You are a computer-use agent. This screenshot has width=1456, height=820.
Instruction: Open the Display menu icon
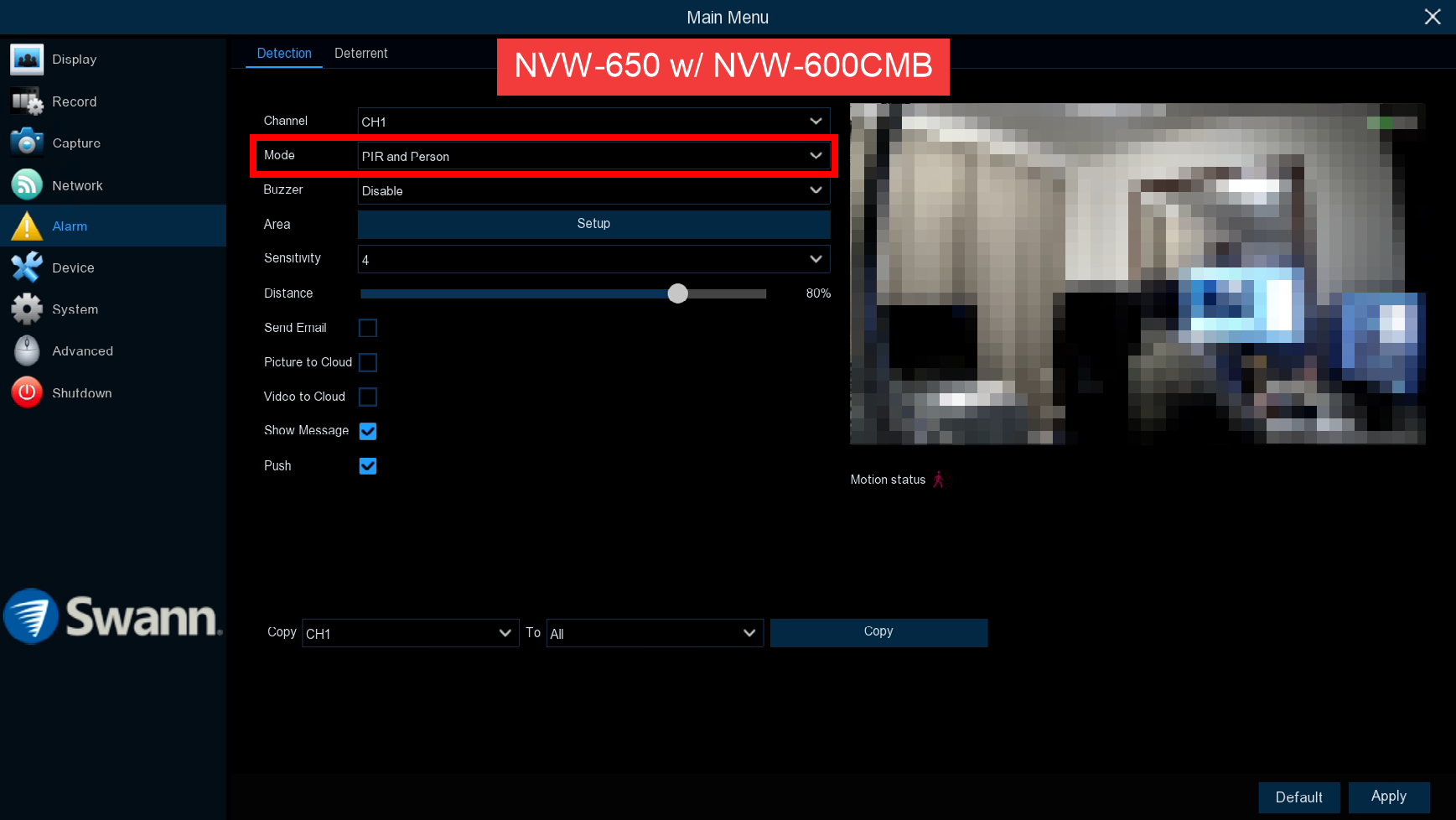click(x=27, y=60)
